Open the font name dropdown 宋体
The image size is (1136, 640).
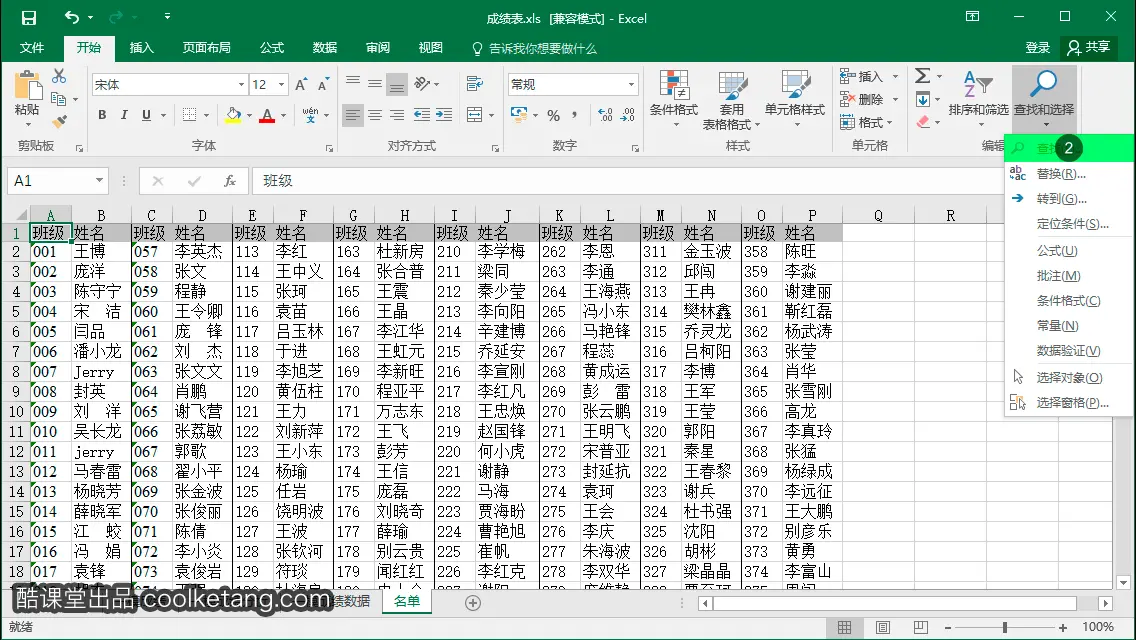coord(241,85)
